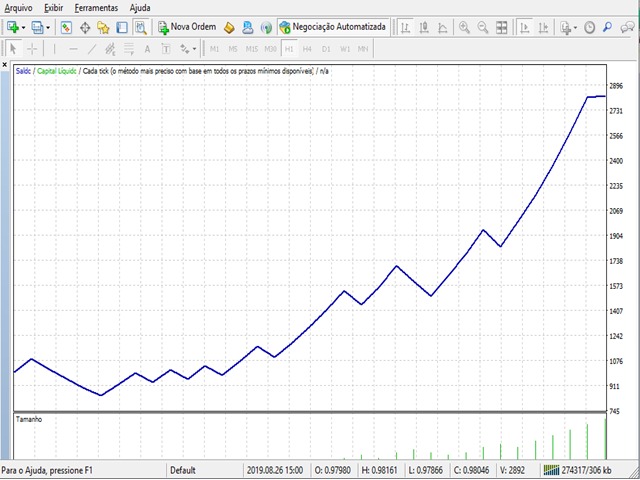Screen dimensions: 640x480
Task: Switch to MN timeframe
Action: point(363,49)
